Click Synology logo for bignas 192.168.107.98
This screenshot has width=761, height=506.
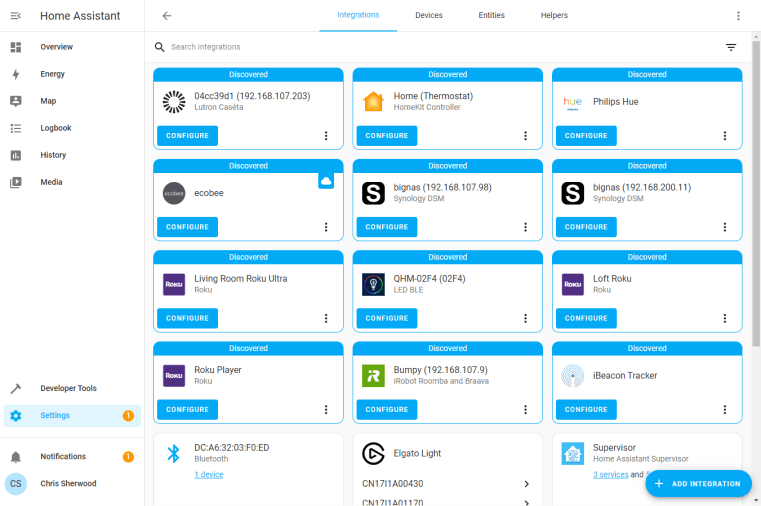(x=373, y=193)
